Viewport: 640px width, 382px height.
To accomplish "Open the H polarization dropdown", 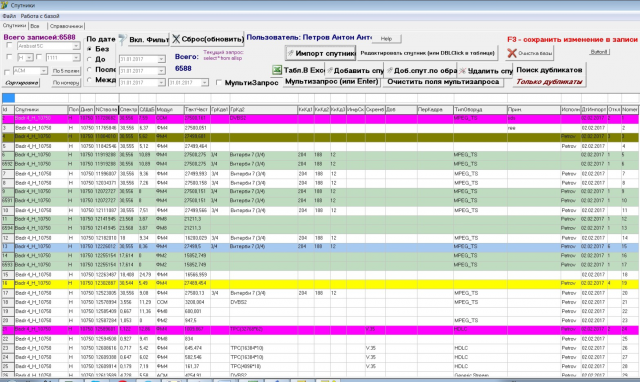I will coord(29,58).
